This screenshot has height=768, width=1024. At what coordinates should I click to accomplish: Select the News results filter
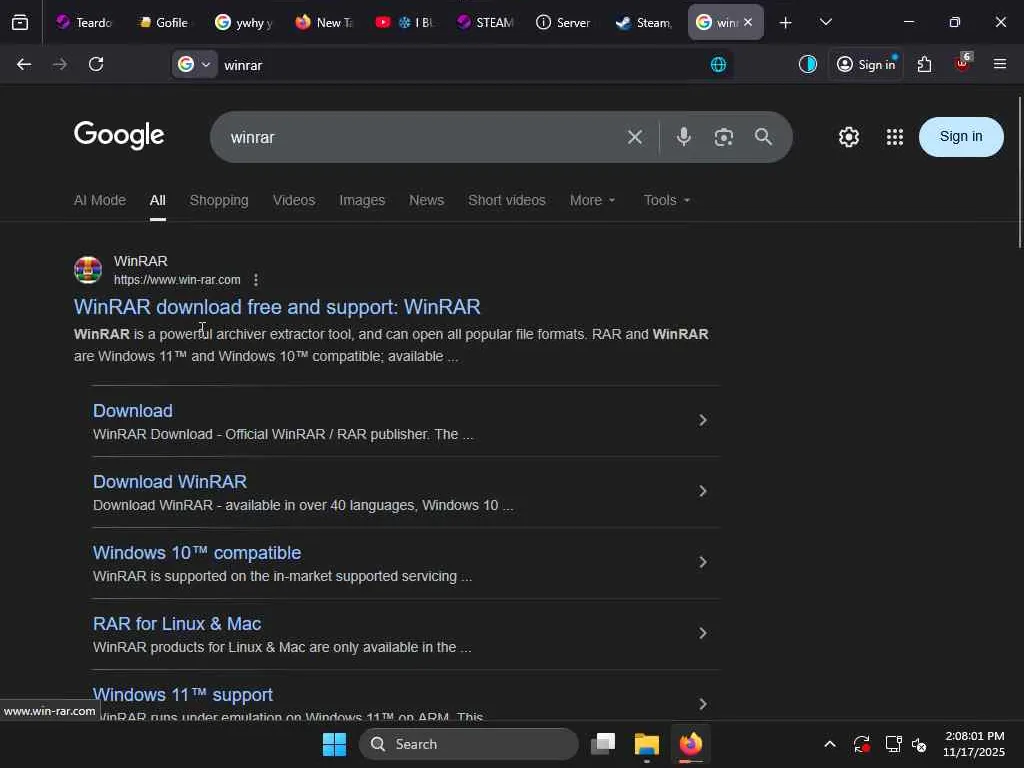(x=426, y=200)
